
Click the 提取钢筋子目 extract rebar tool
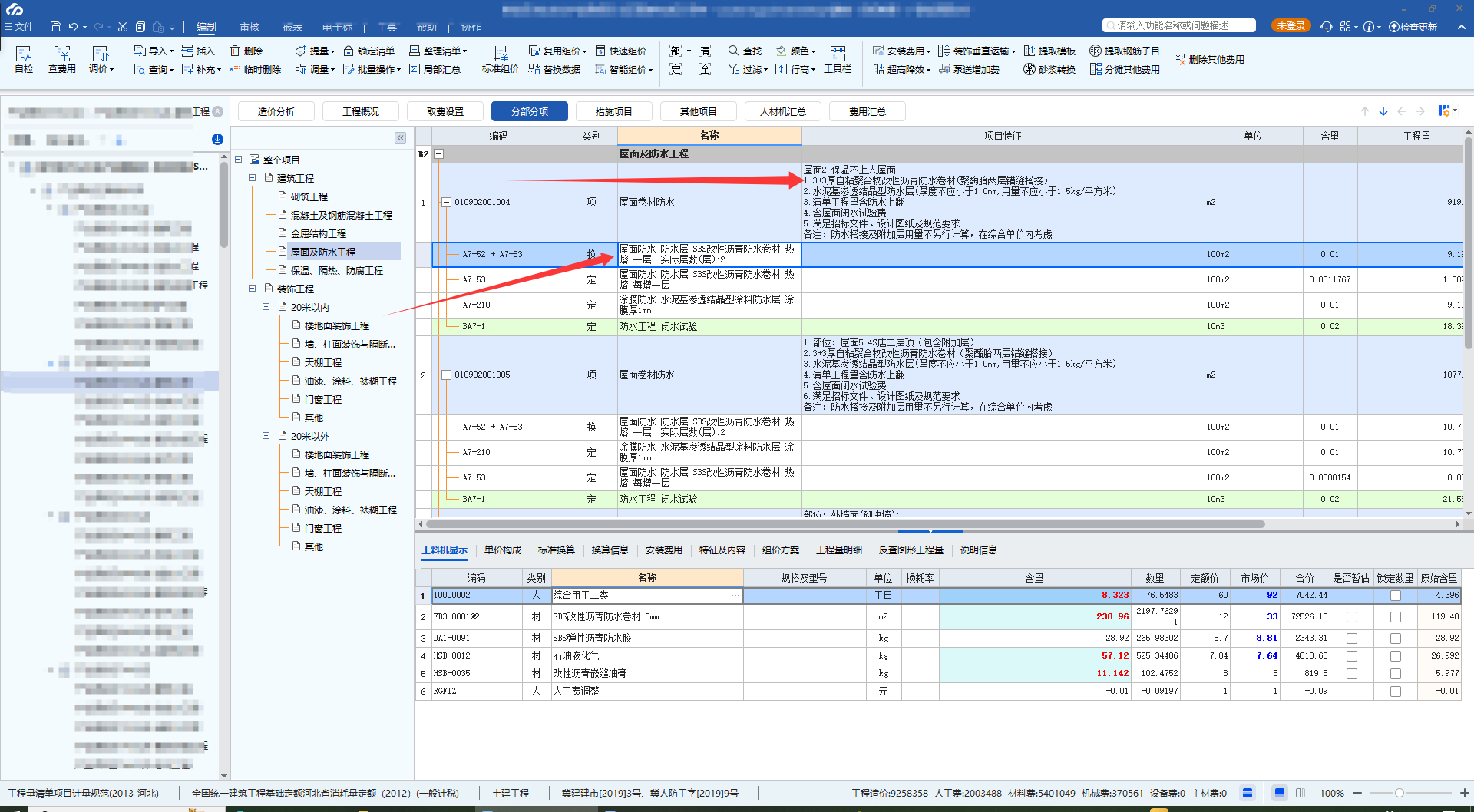1125,51
